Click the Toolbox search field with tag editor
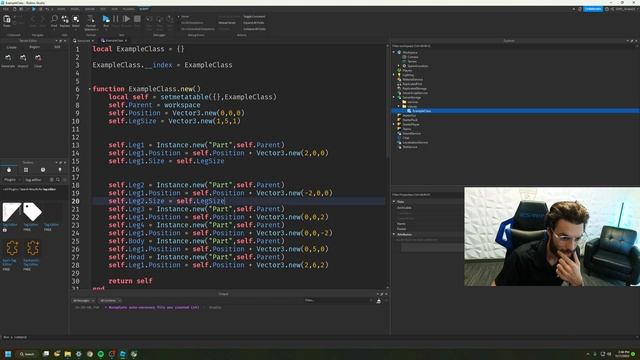The image size is (640, 360). click(37, 180)
